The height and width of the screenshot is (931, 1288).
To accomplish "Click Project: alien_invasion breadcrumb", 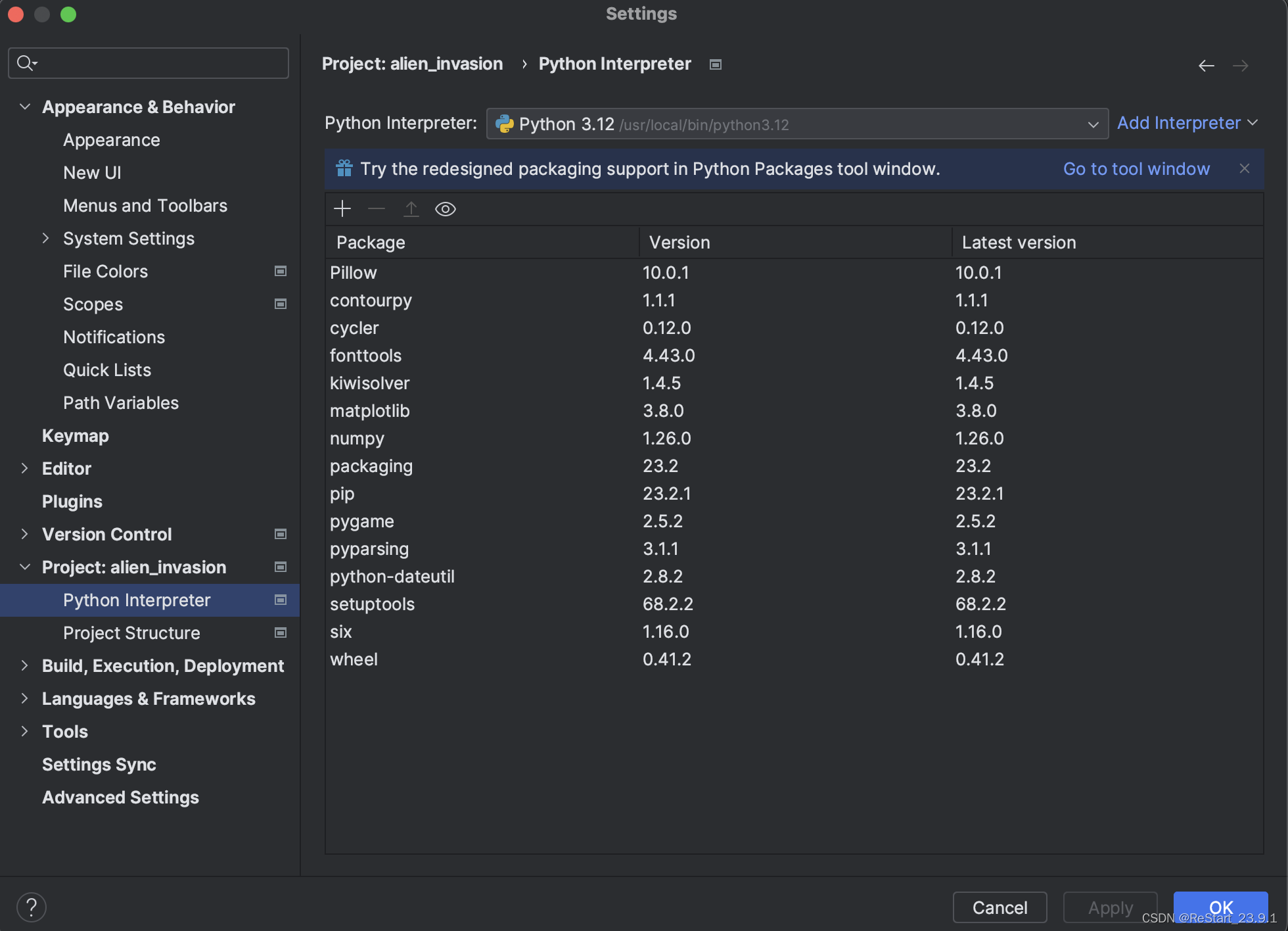I will (x=412, y=64).
